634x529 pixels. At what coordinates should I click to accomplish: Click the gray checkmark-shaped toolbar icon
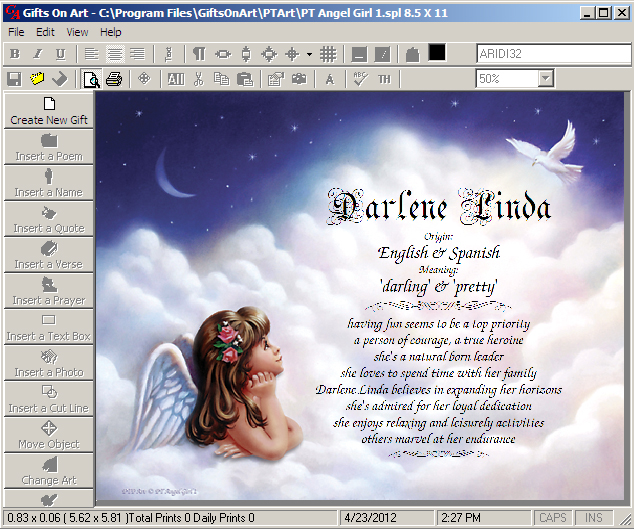pyautogui.click(x=60, y=79)
